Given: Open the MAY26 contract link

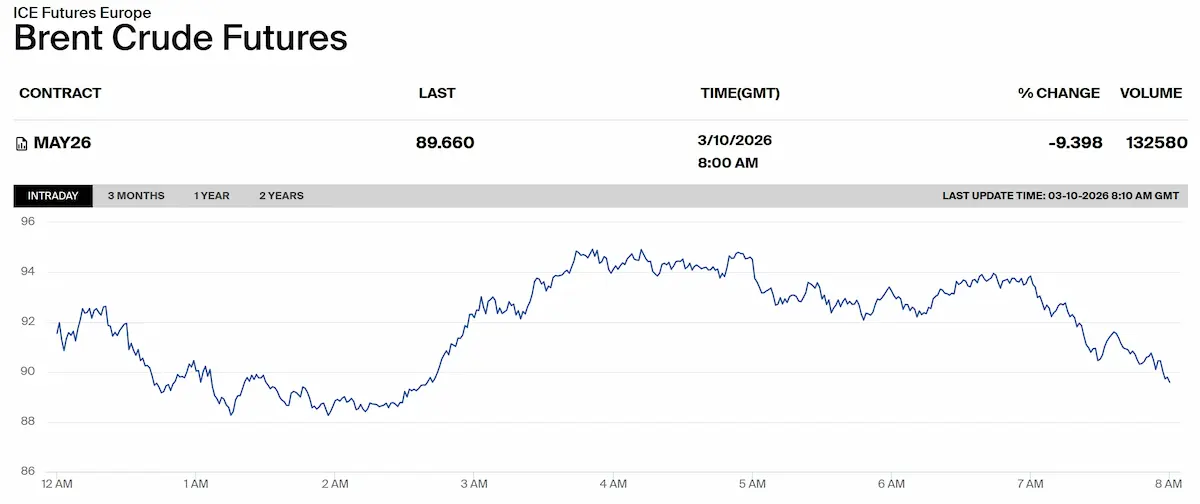Looking at the screenshot, I should point(62,143).
